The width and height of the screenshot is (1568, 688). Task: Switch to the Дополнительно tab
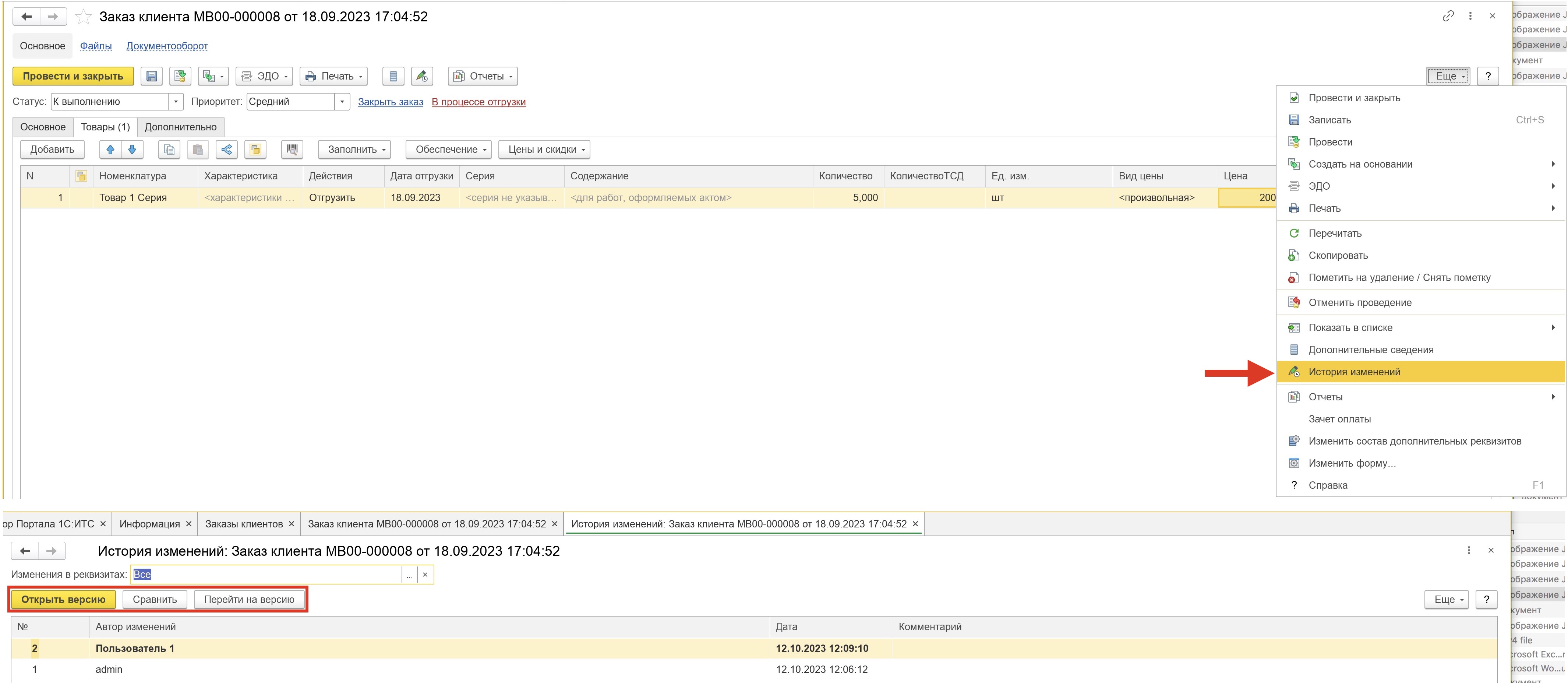tap(181, 127)
